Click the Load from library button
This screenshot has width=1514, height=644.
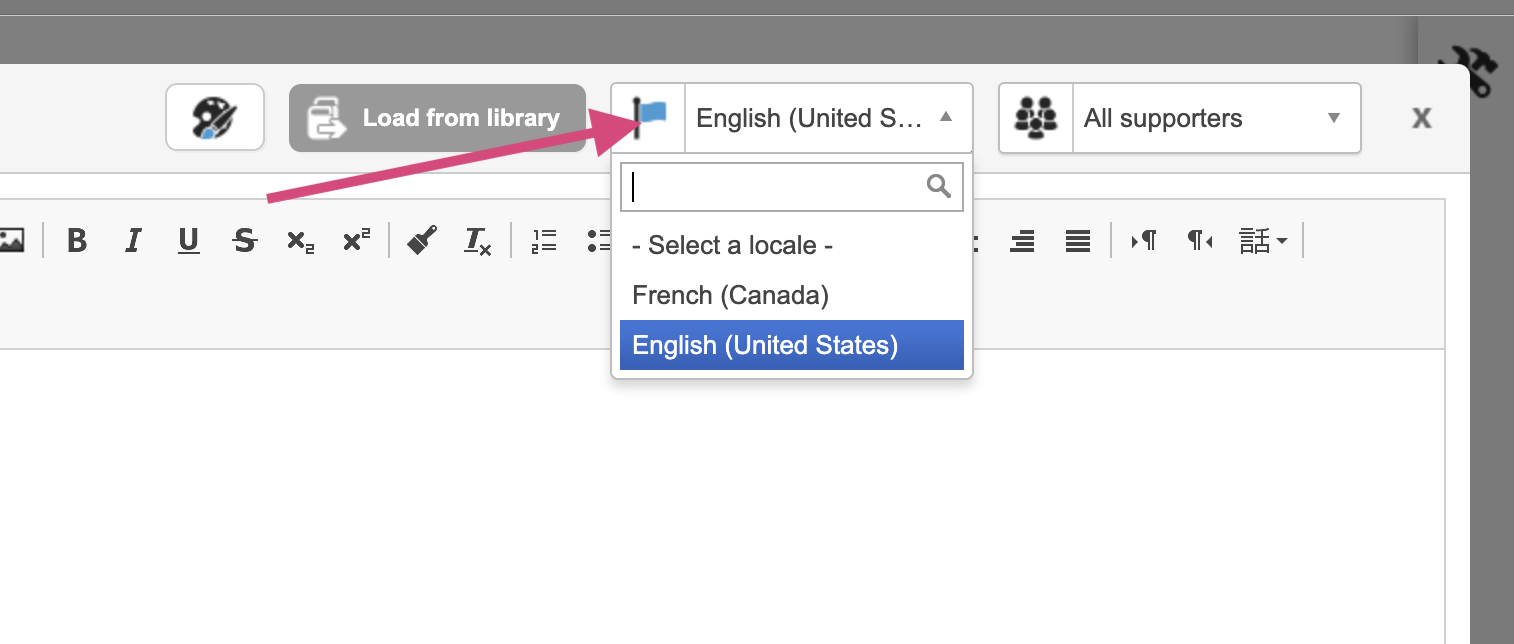tap(437, 118)
